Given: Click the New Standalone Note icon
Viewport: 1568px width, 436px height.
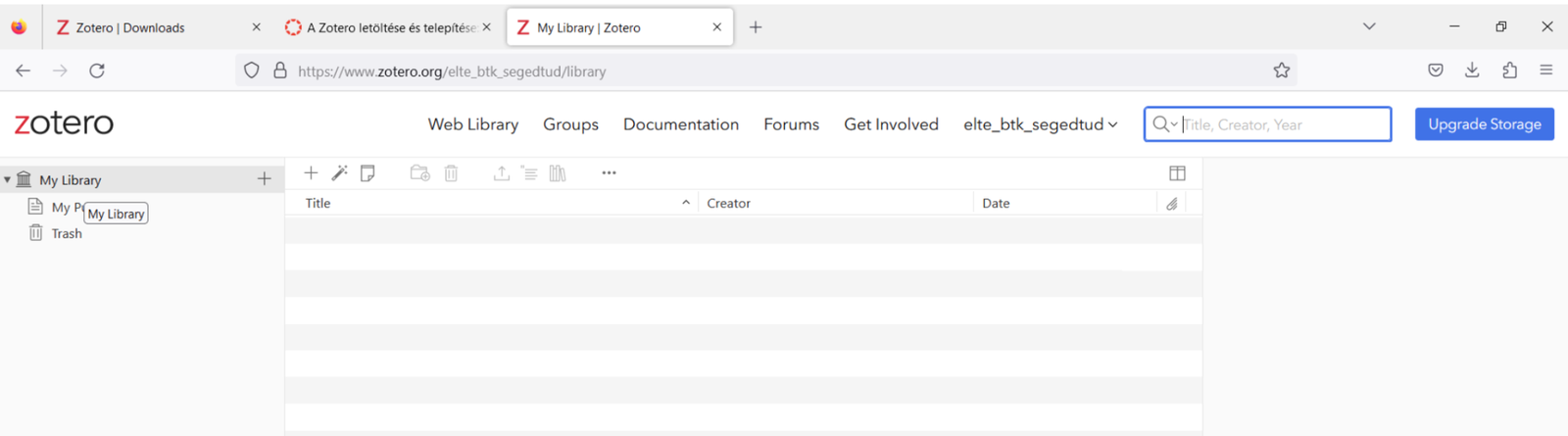Looking at the screenshot, I should (x=367, y=172).
